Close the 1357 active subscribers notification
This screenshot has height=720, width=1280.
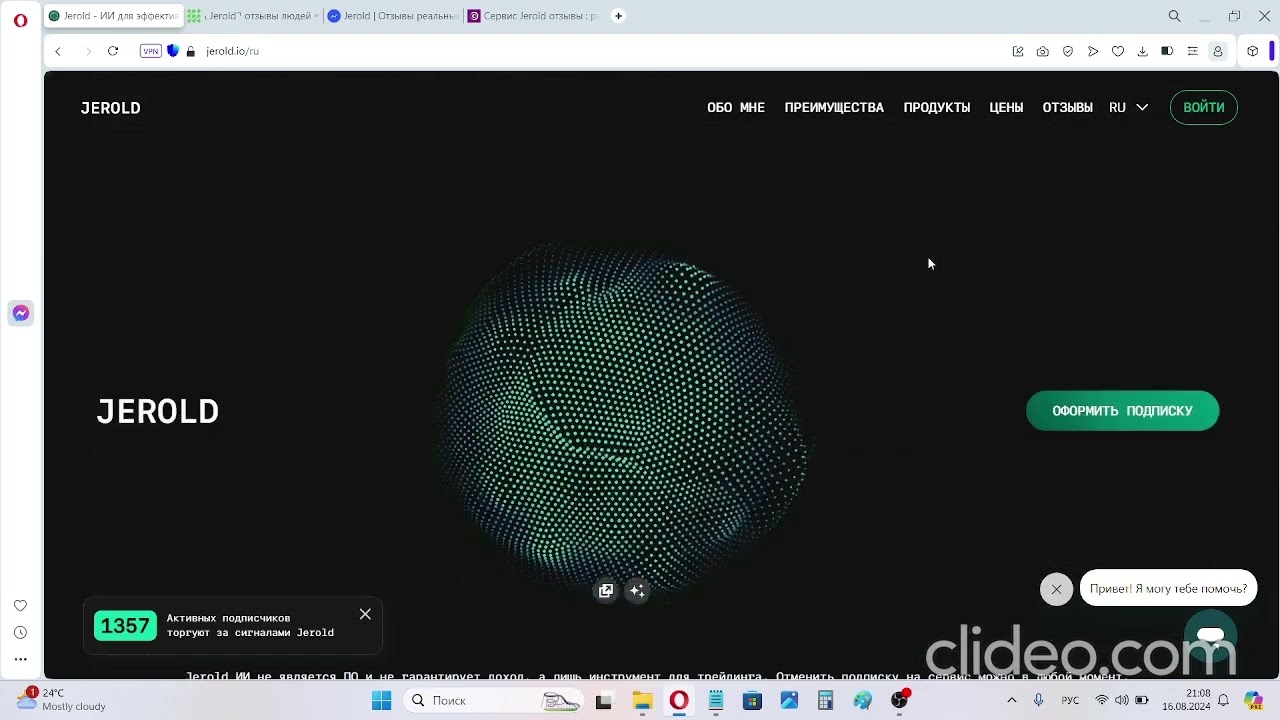pyautogui.click(x=365, y=614)
